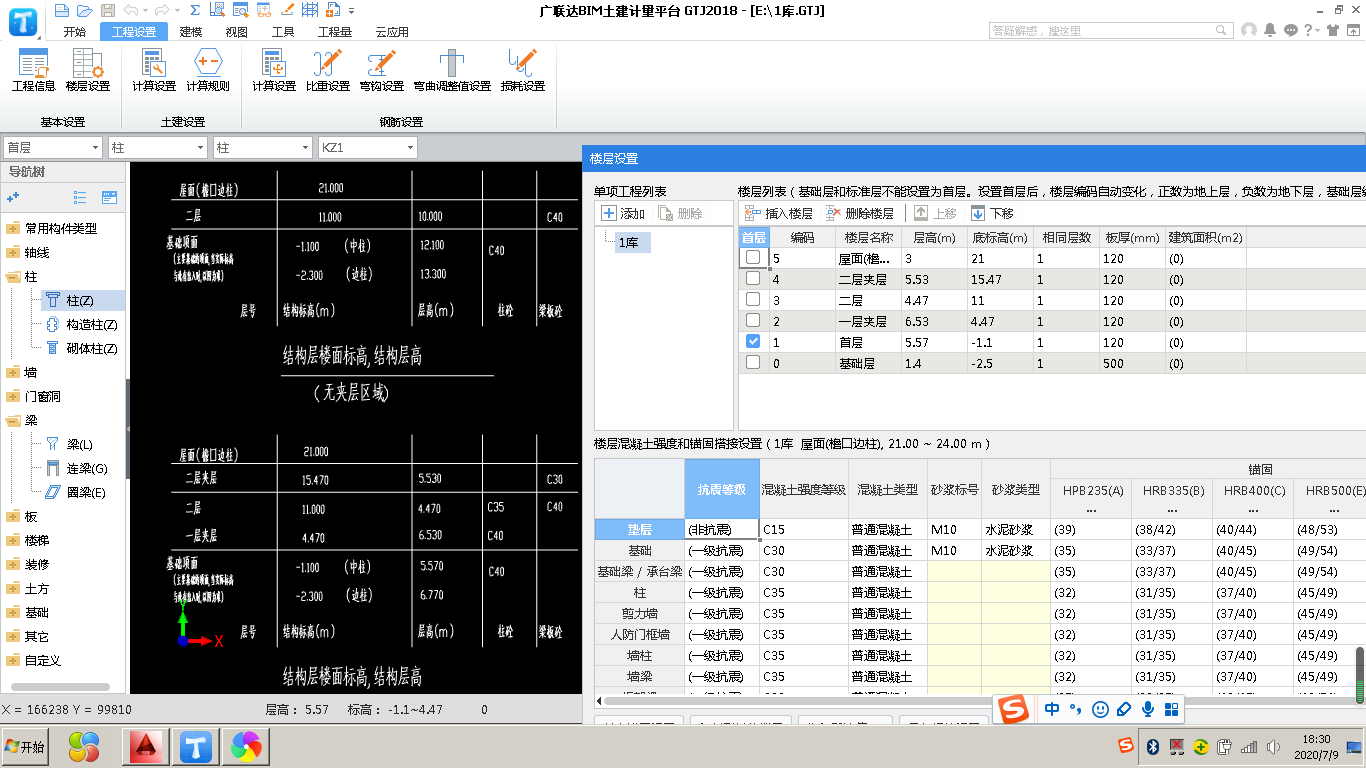Check the 首层 box for the 二层 row
This screenshot has width=1366, height=768.
point(753,300)
